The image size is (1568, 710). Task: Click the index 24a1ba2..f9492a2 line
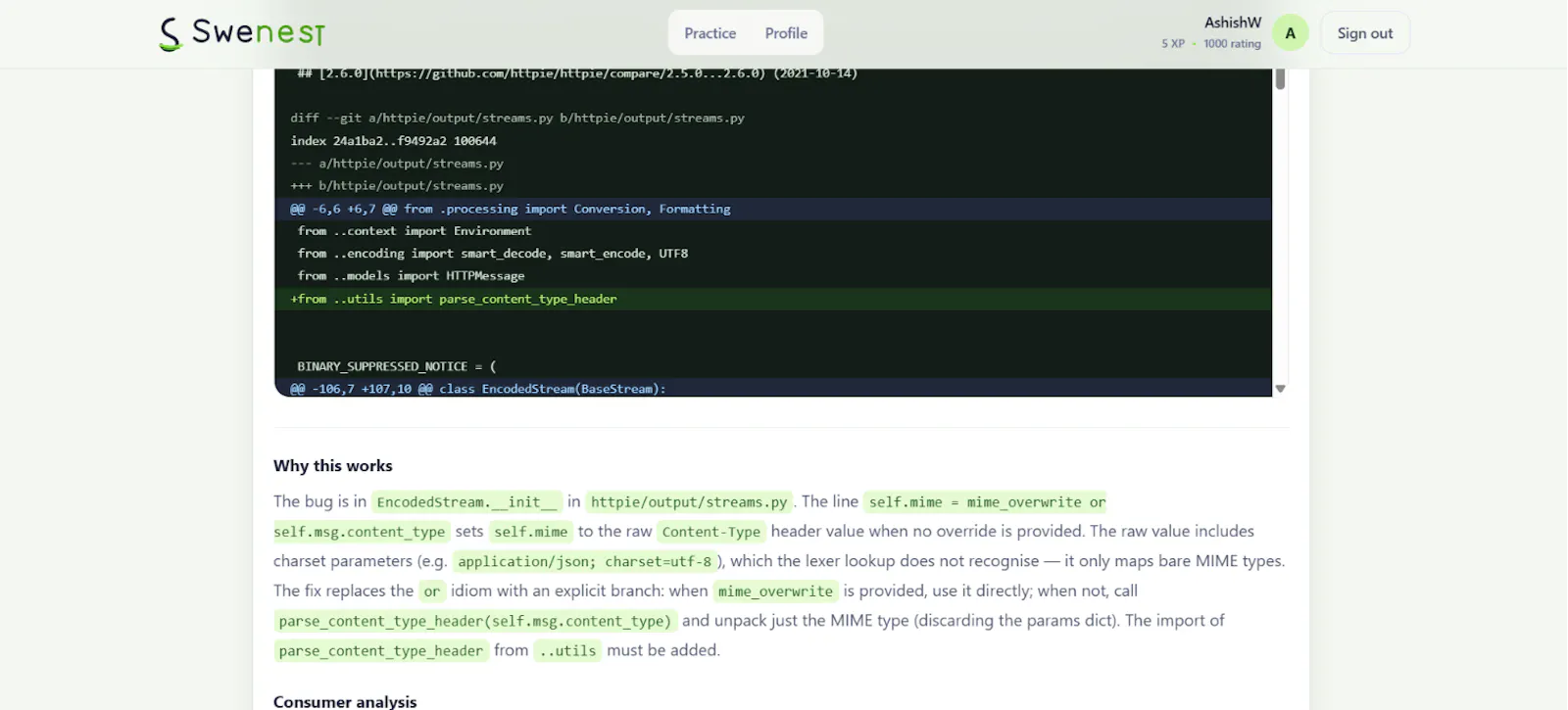(x=393, y=141)
